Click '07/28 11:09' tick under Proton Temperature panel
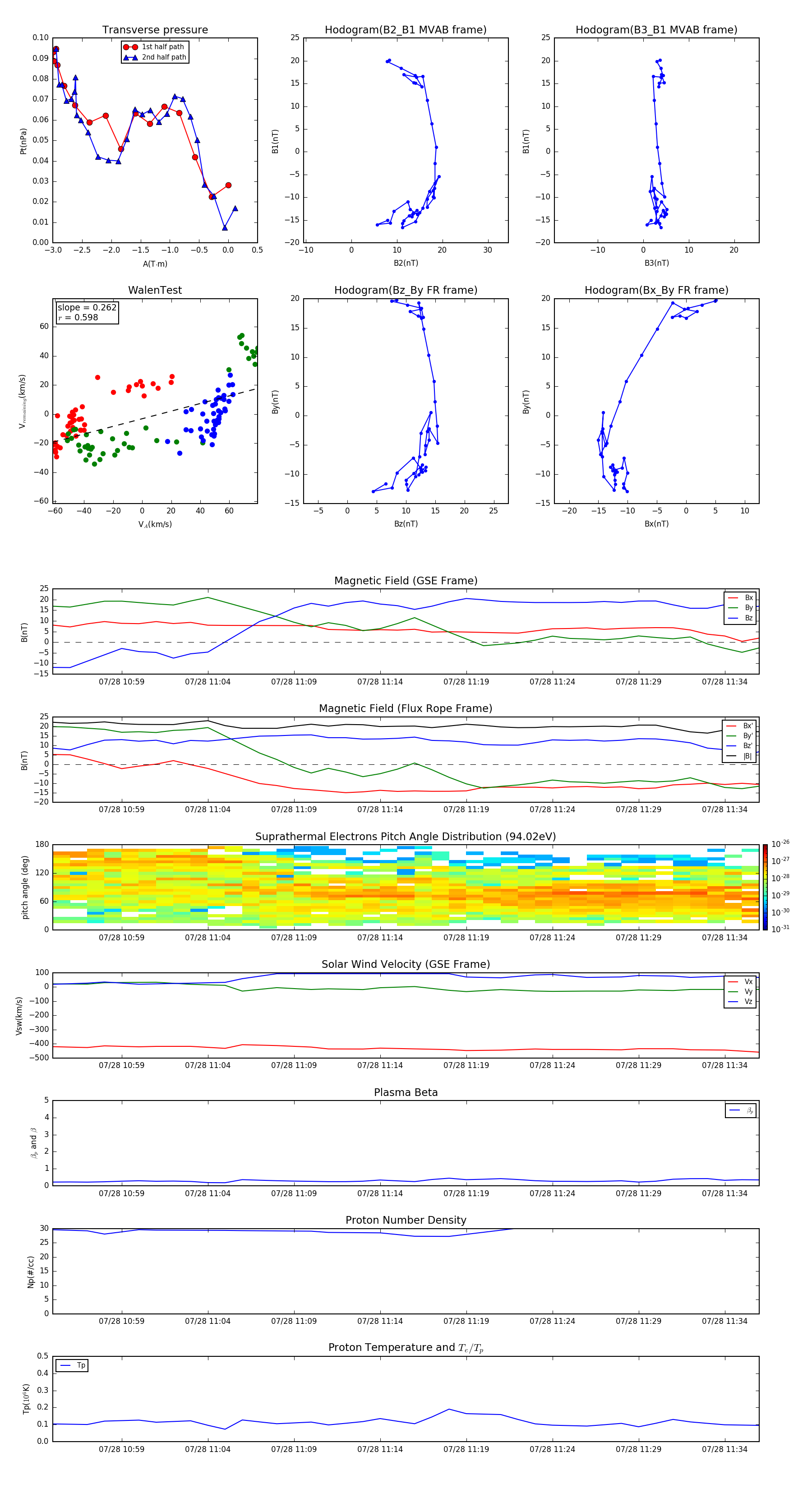The height and width of the screenshot is (1489, 812). (x=294, y=1449)
